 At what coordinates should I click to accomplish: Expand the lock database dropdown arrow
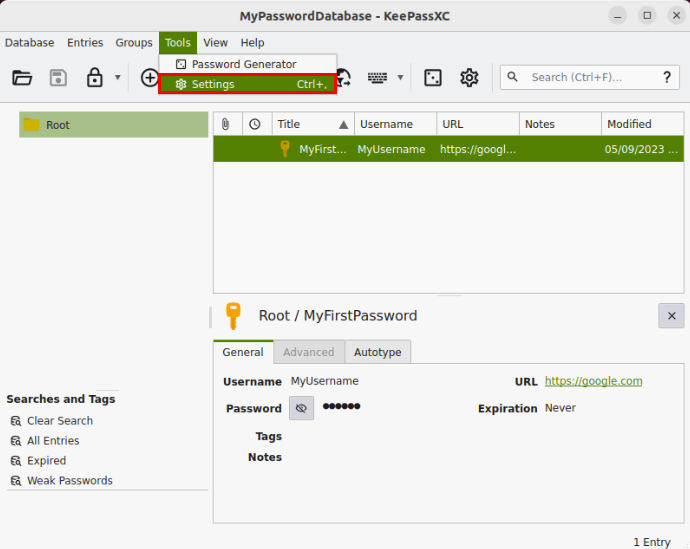(x=117, y=77)
